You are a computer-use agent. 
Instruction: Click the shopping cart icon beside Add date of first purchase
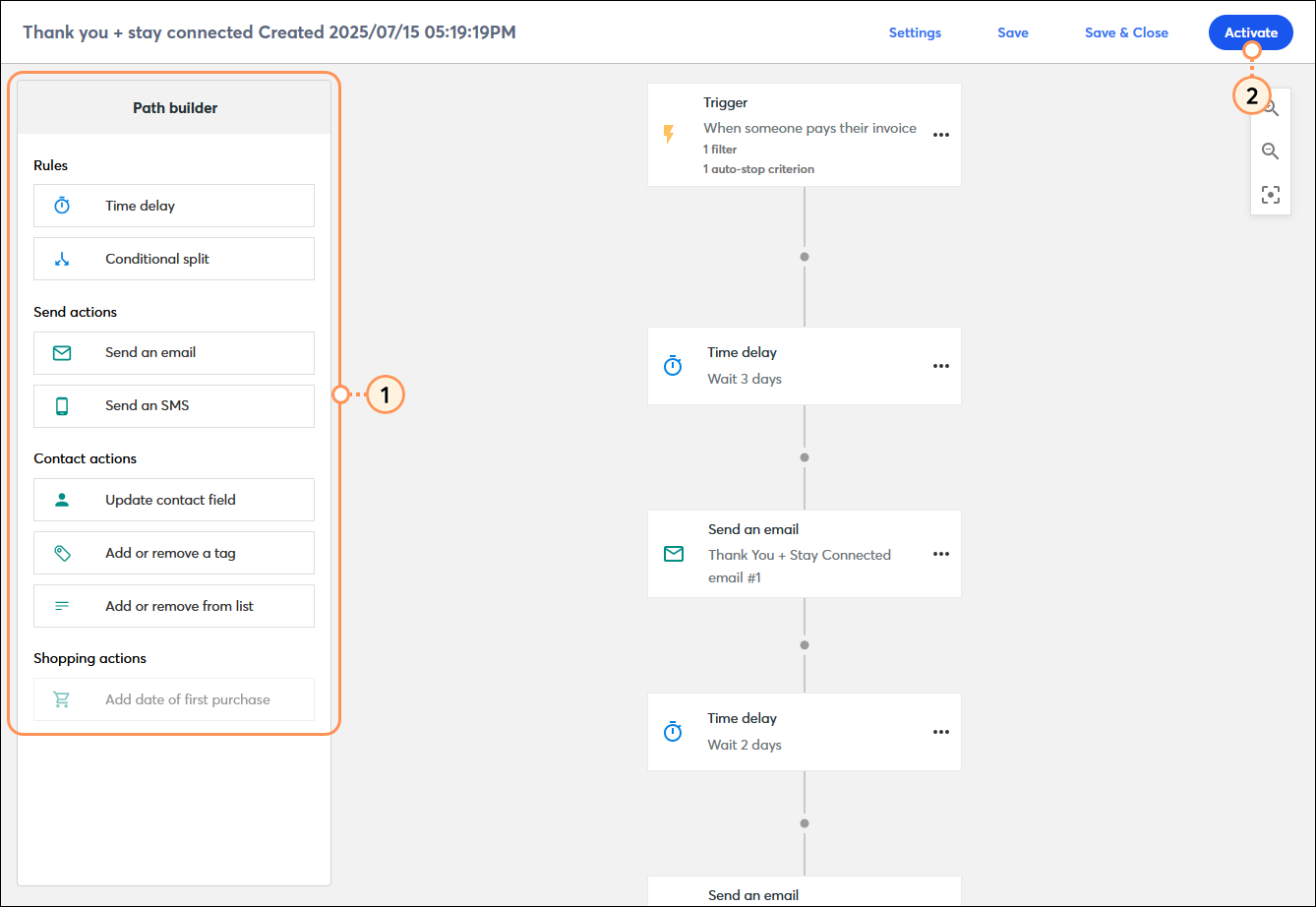click(x=62, y=699)
